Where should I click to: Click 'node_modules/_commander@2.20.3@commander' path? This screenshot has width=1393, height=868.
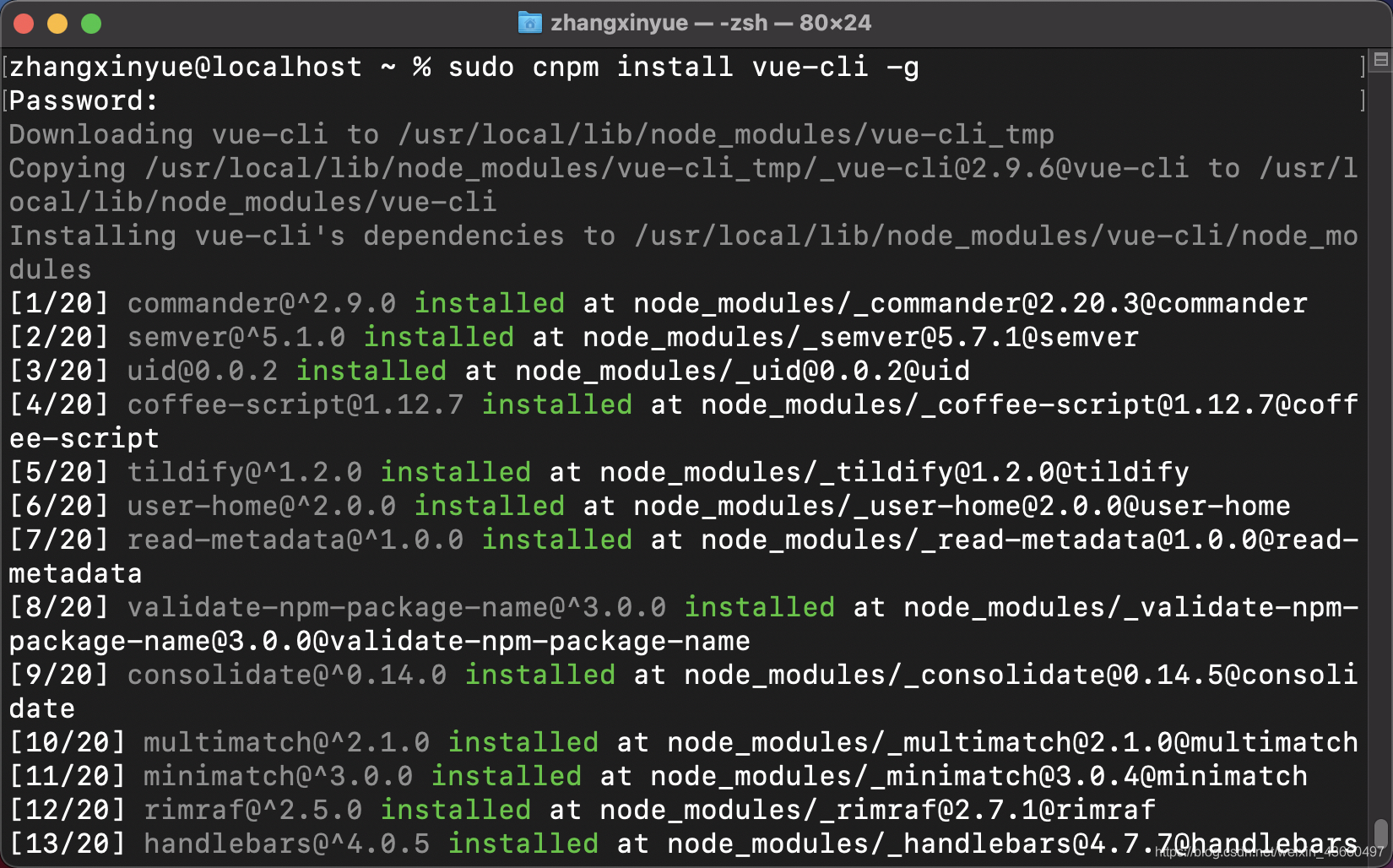click(x=971, y=303)
